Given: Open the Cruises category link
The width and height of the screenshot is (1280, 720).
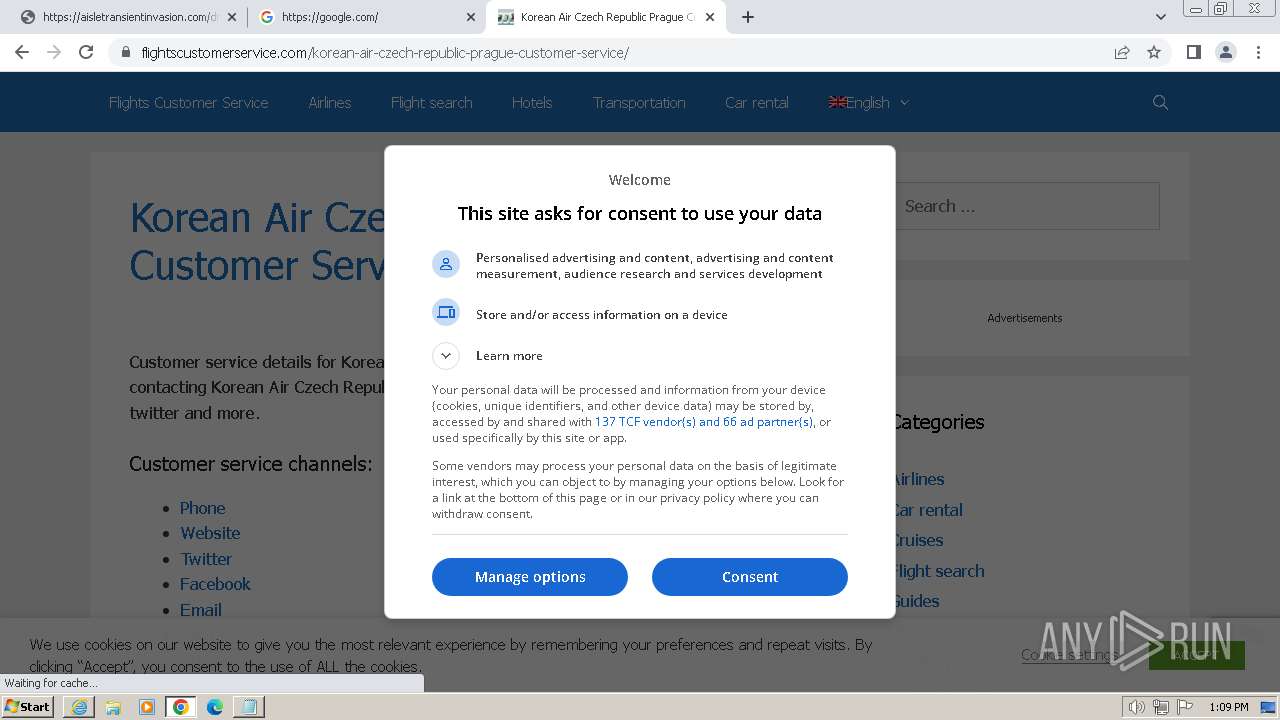Looking at the screenshot, I should (918, 540).
